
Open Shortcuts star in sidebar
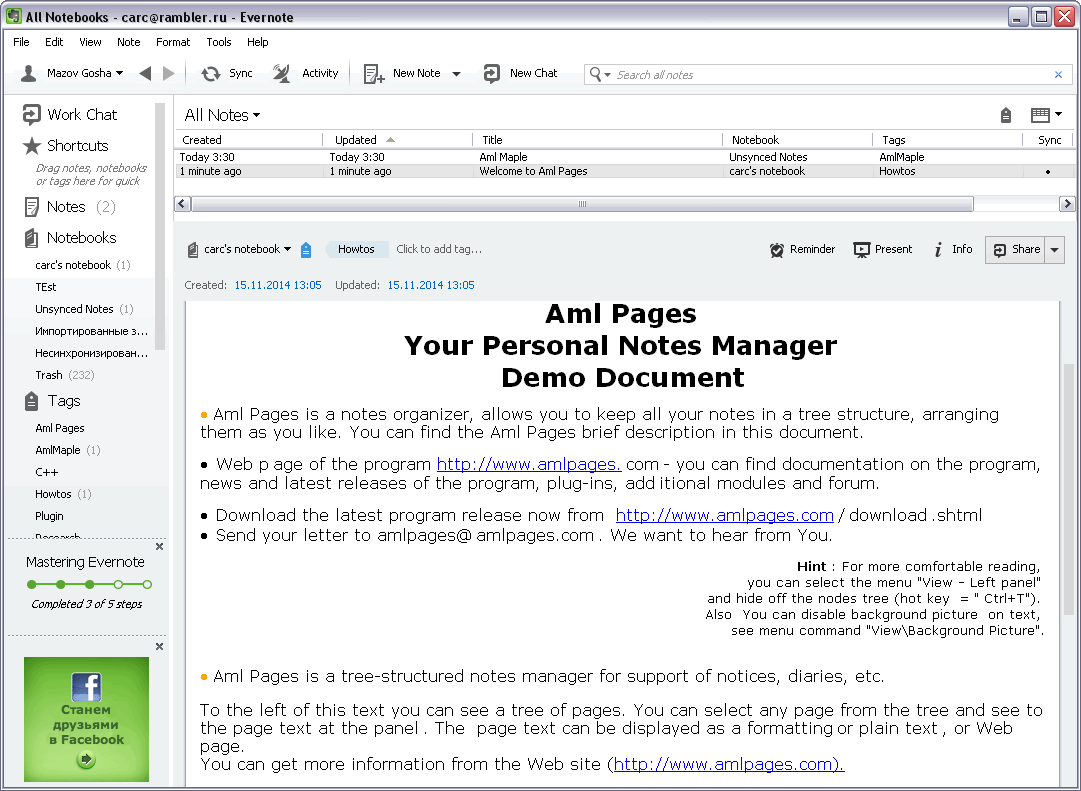click(x=65, y=146)
